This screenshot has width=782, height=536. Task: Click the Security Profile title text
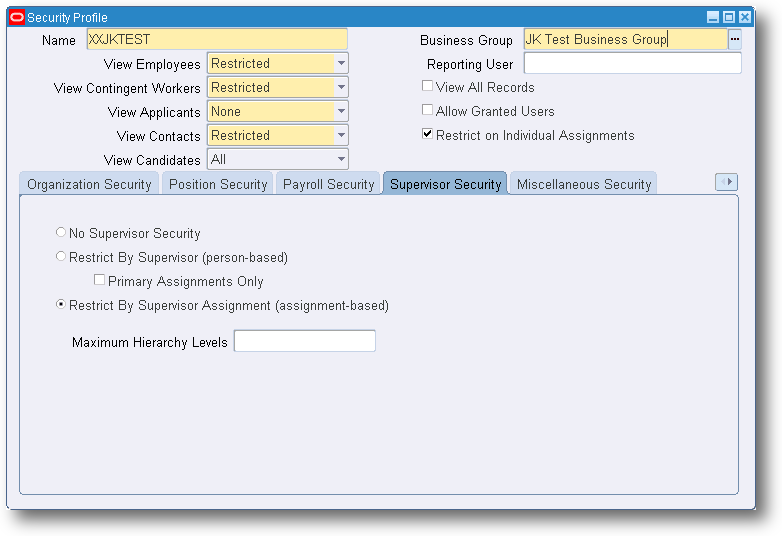(67, 17)
